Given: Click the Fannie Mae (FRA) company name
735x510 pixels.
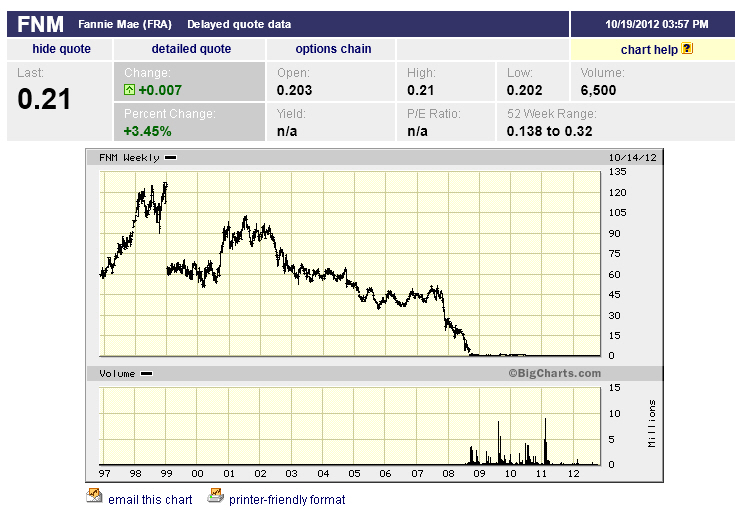Looking at the screenshot, I should [125, 24].
